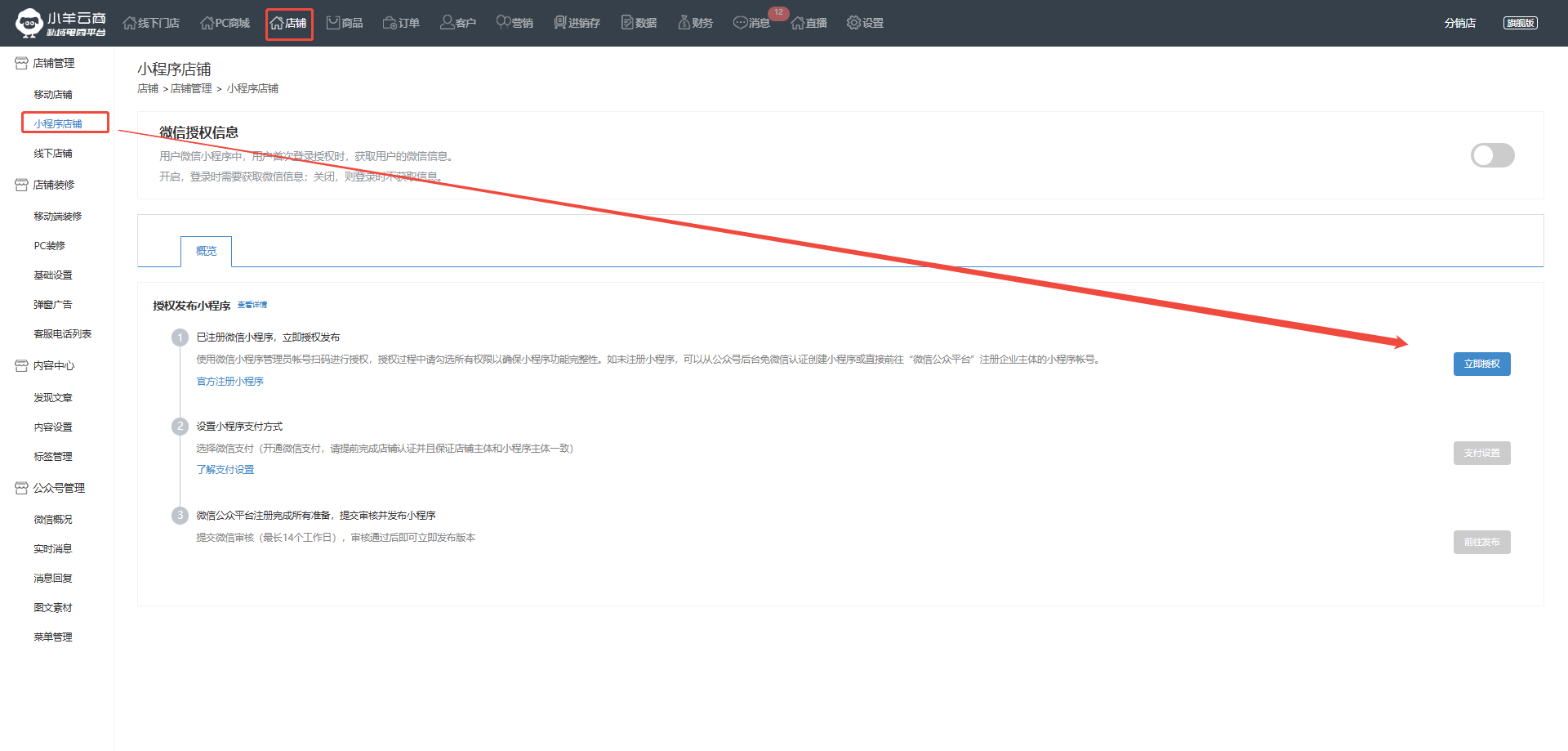Go to 商品 in the top bar
This screenshot has height=751, width=1568.
coord(344,23)
